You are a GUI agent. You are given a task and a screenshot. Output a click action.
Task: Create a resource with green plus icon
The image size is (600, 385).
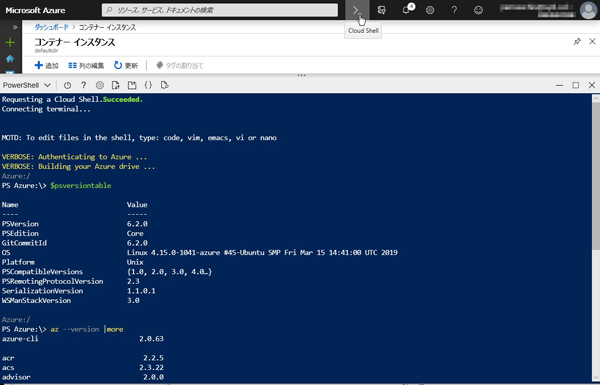point(10,42)
